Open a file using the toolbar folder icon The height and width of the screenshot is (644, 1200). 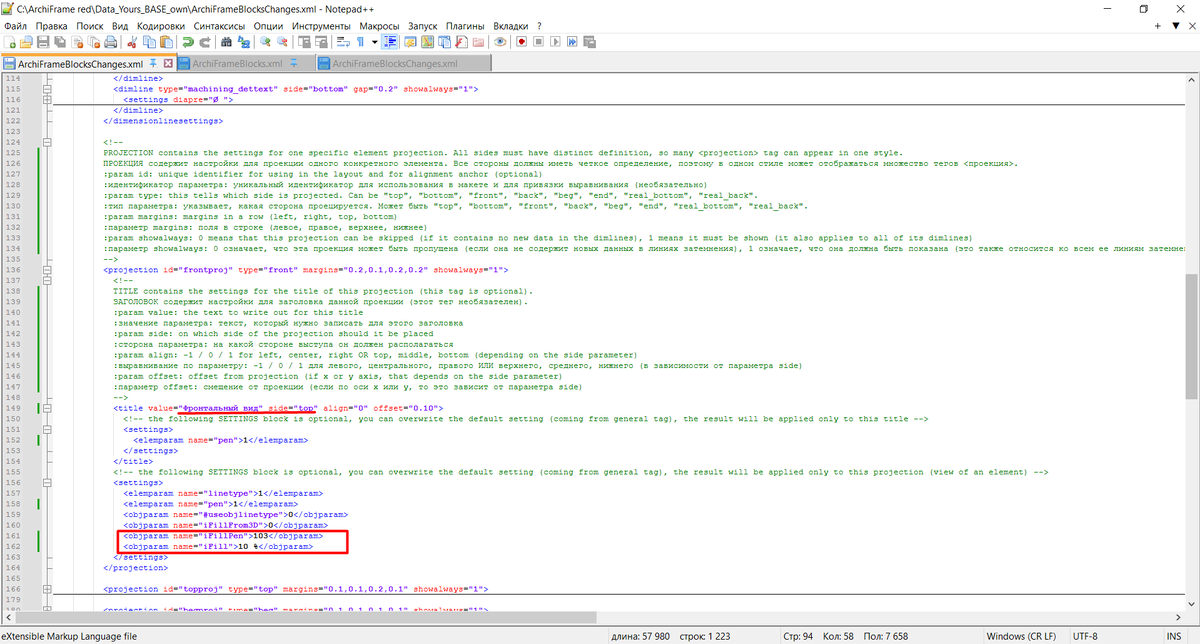[x=26, y=42]
